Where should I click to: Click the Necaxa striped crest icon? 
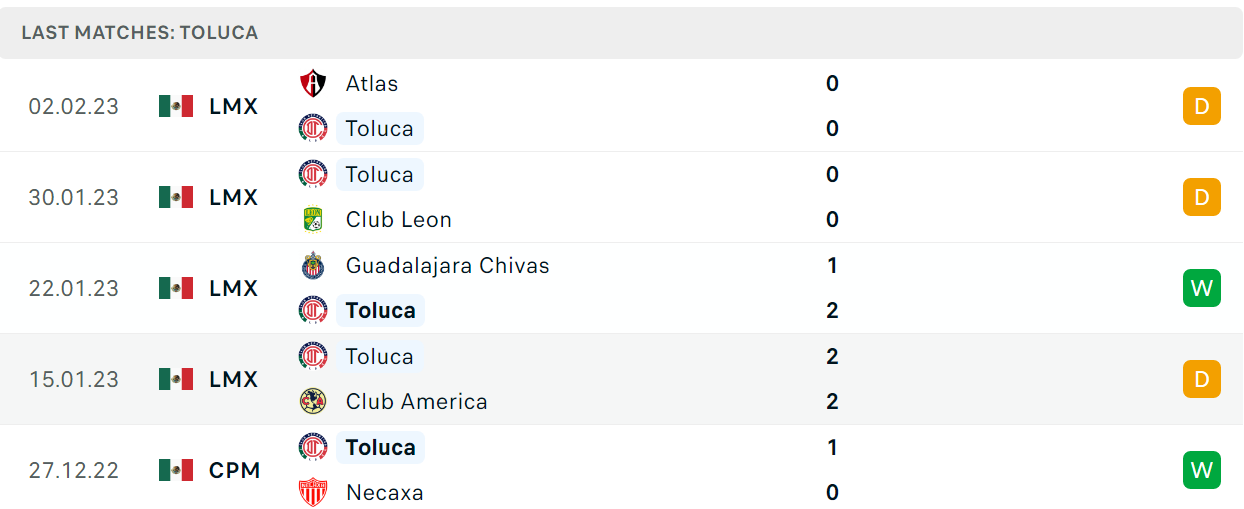click(313, 492)
